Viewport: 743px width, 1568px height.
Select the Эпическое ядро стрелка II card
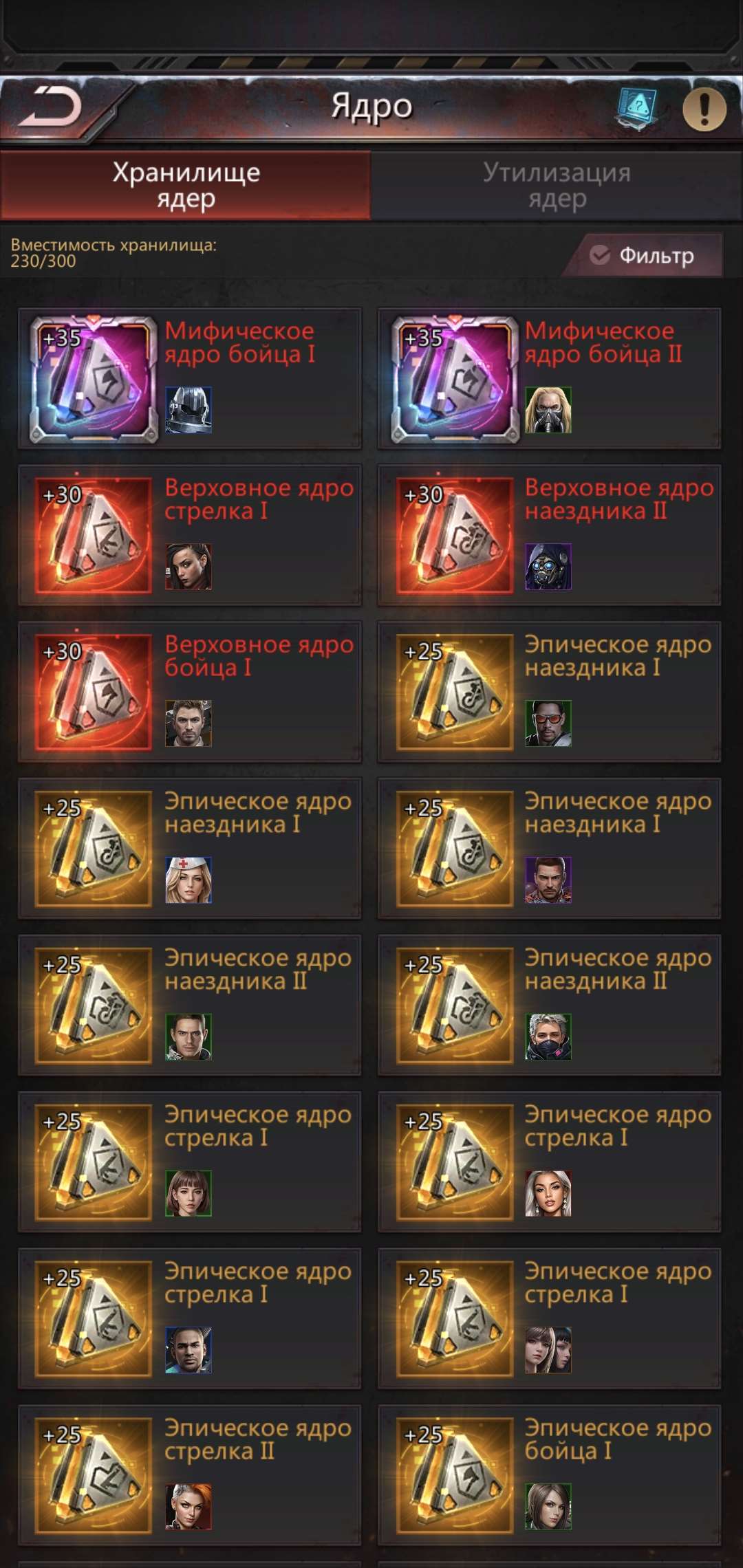[x=190, y=1476]
